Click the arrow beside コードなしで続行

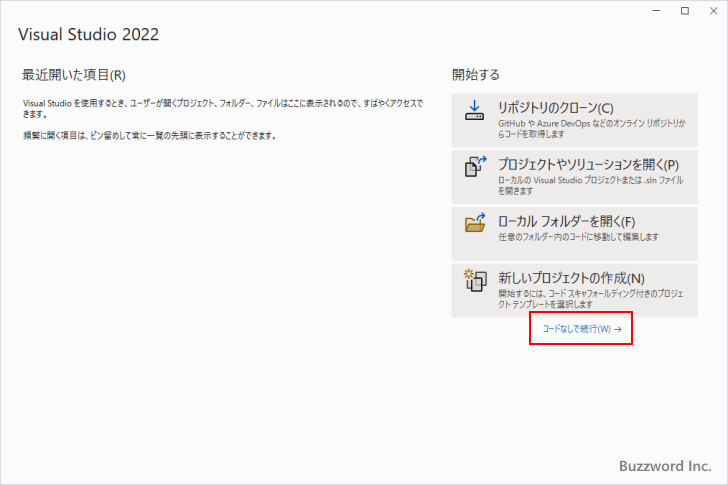[618, 330]
